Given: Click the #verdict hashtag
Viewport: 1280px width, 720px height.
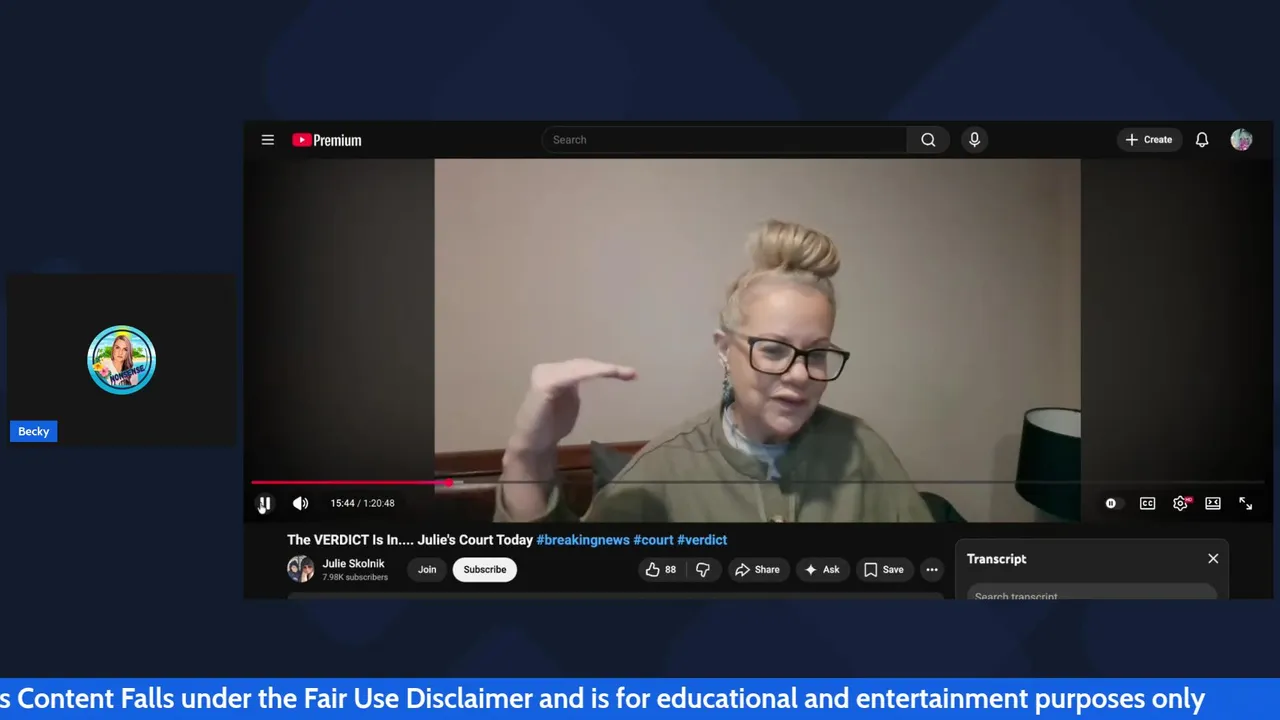Looking at the screenshot, I should (702, 540).
